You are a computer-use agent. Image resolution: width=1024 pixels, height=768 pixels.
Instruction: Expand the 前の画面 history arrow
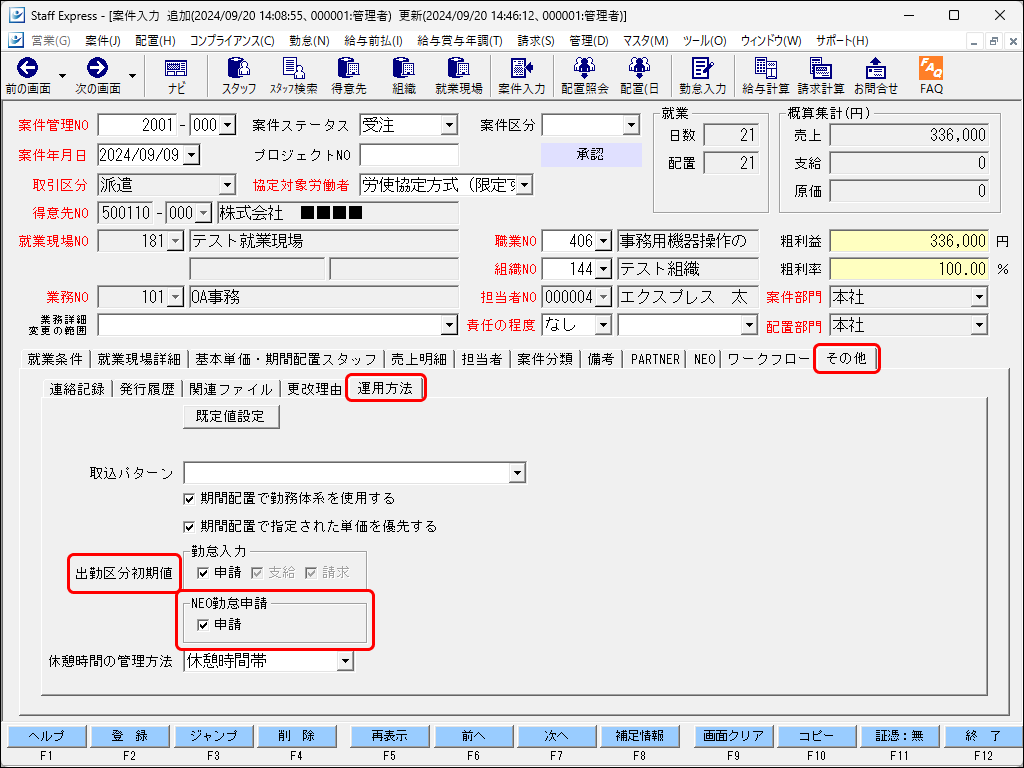click(63, 76)
